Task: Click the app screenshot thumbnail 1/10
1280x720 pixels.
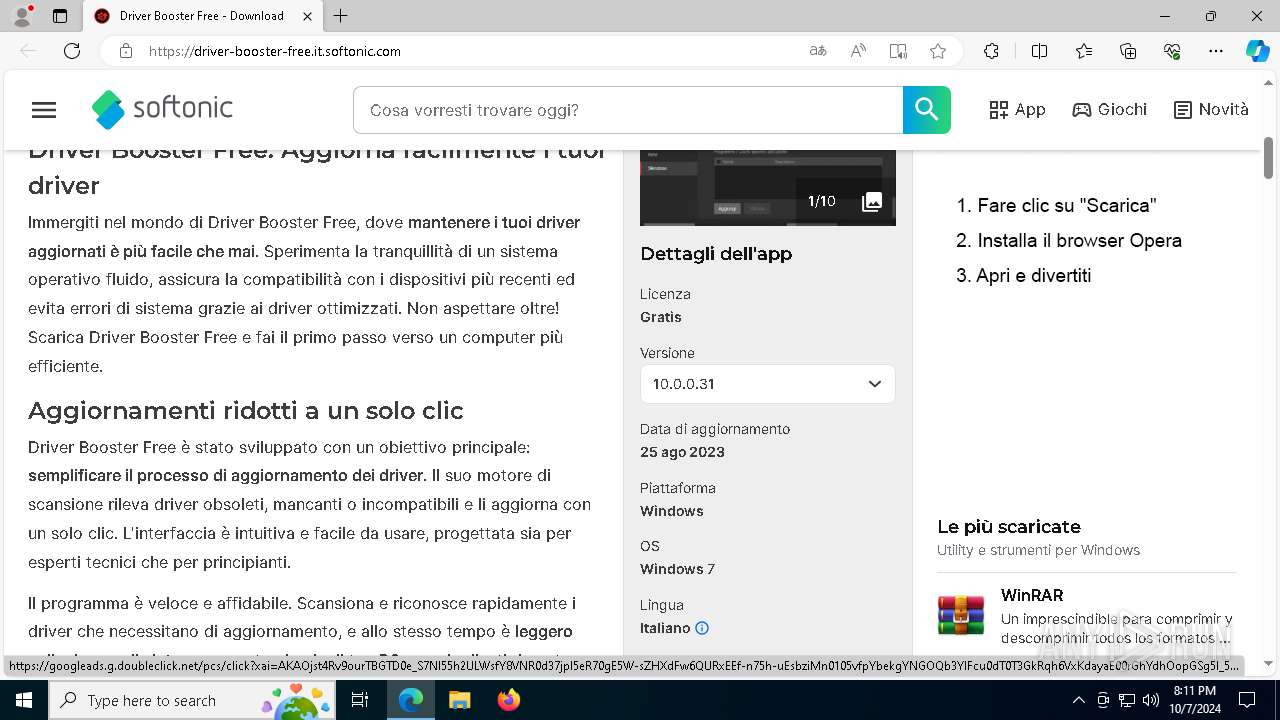Action: (768, 188)
